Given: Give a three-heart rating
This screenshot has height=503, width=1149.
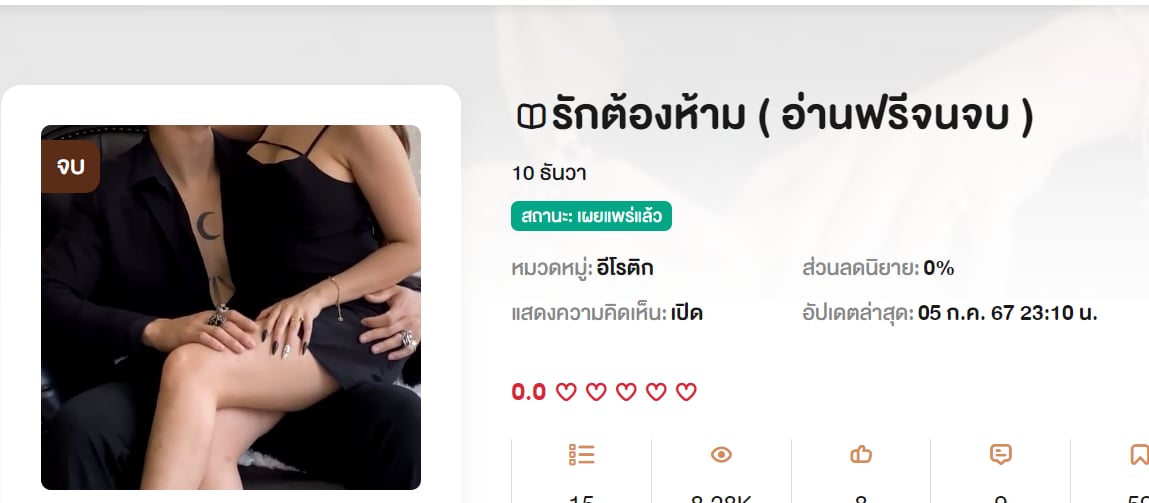Looking at the screenshot, I should [626, 392].
